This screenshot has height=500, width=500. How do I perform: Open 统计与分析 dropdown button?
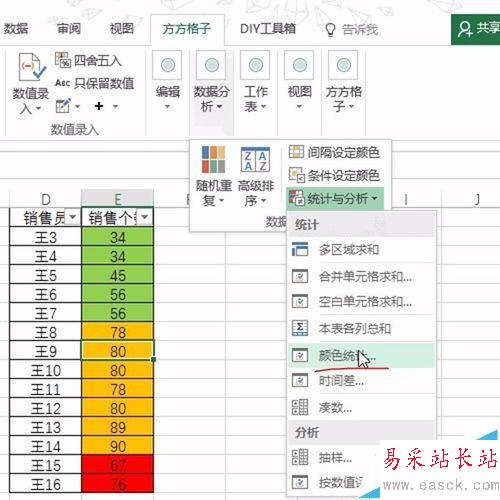[335, 198]
